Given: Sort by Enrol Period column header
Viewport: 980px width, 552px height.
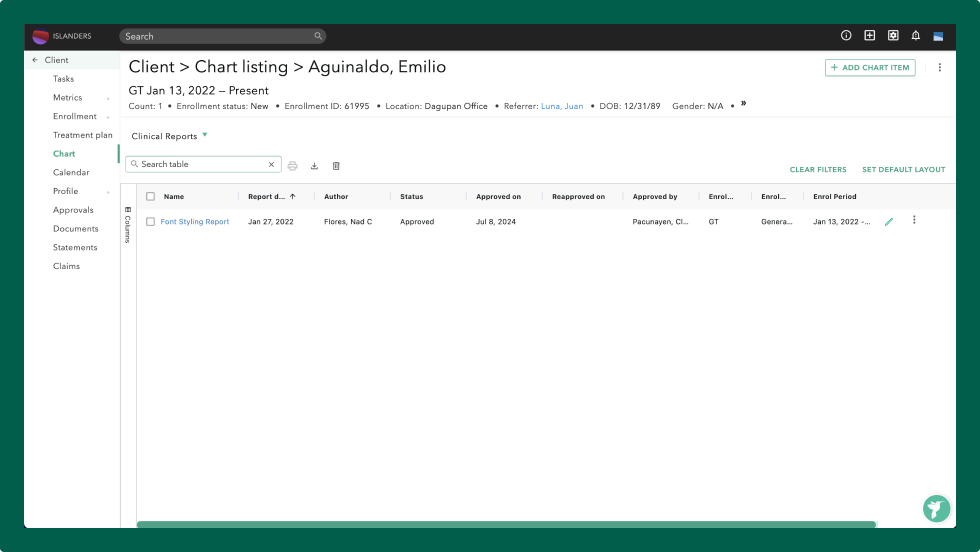Looking at the screenshot, I should click(x=834, y=196).
